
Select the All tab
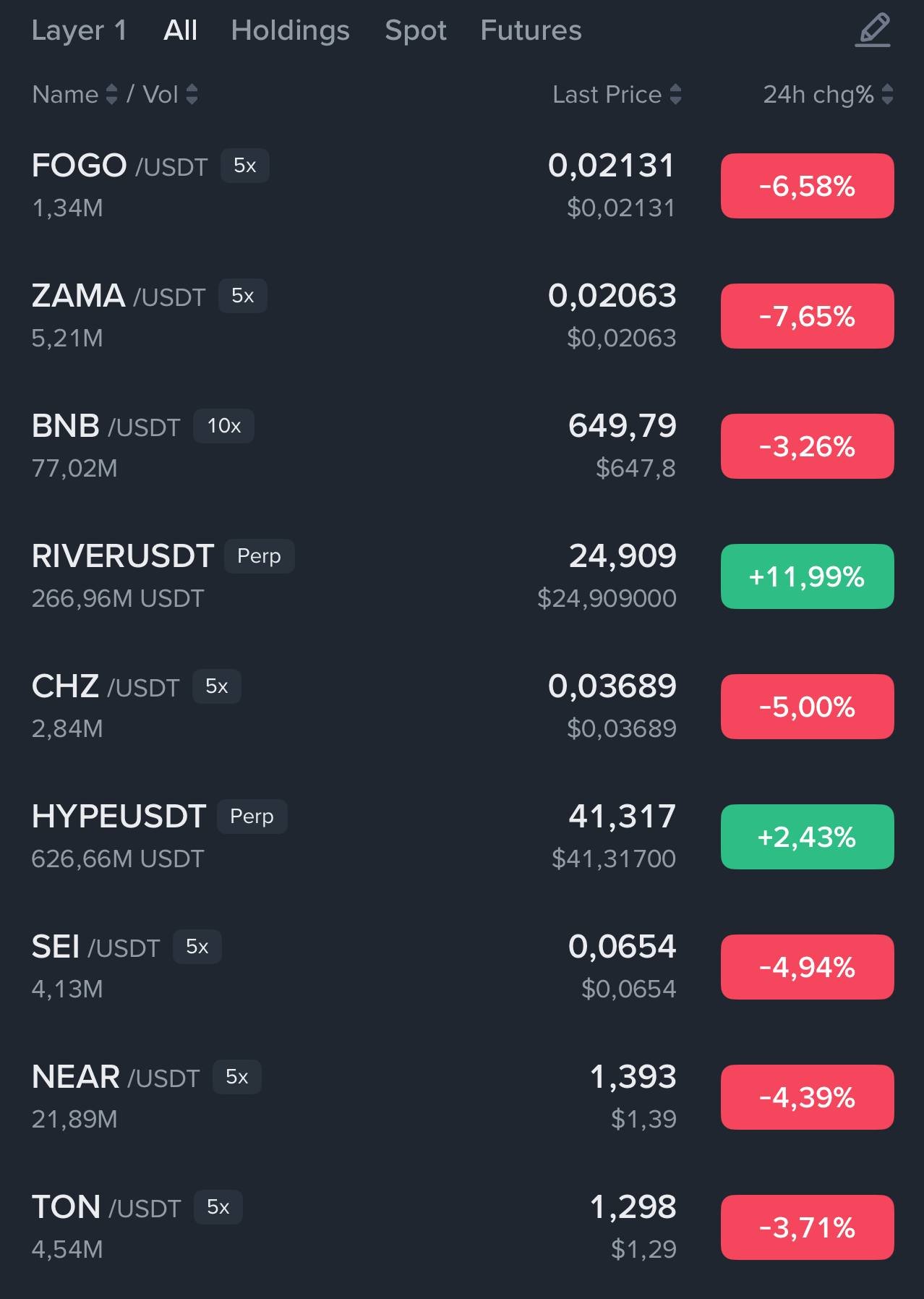(180, 30)
